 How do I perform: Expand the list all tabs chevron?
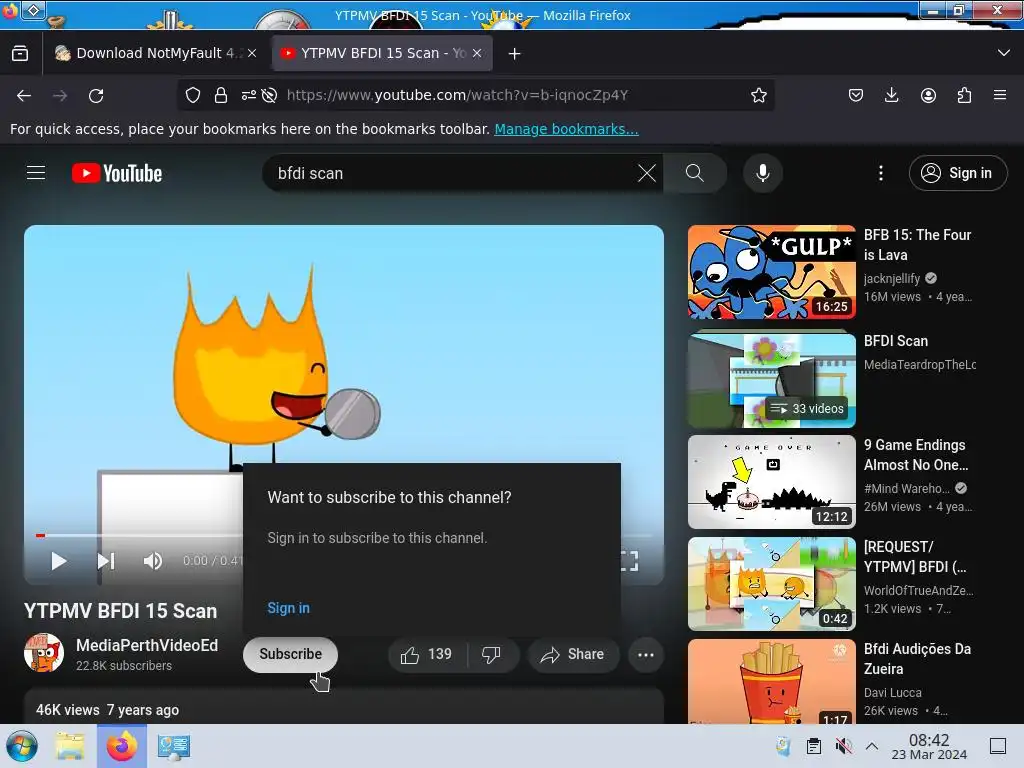(1004, 53)
